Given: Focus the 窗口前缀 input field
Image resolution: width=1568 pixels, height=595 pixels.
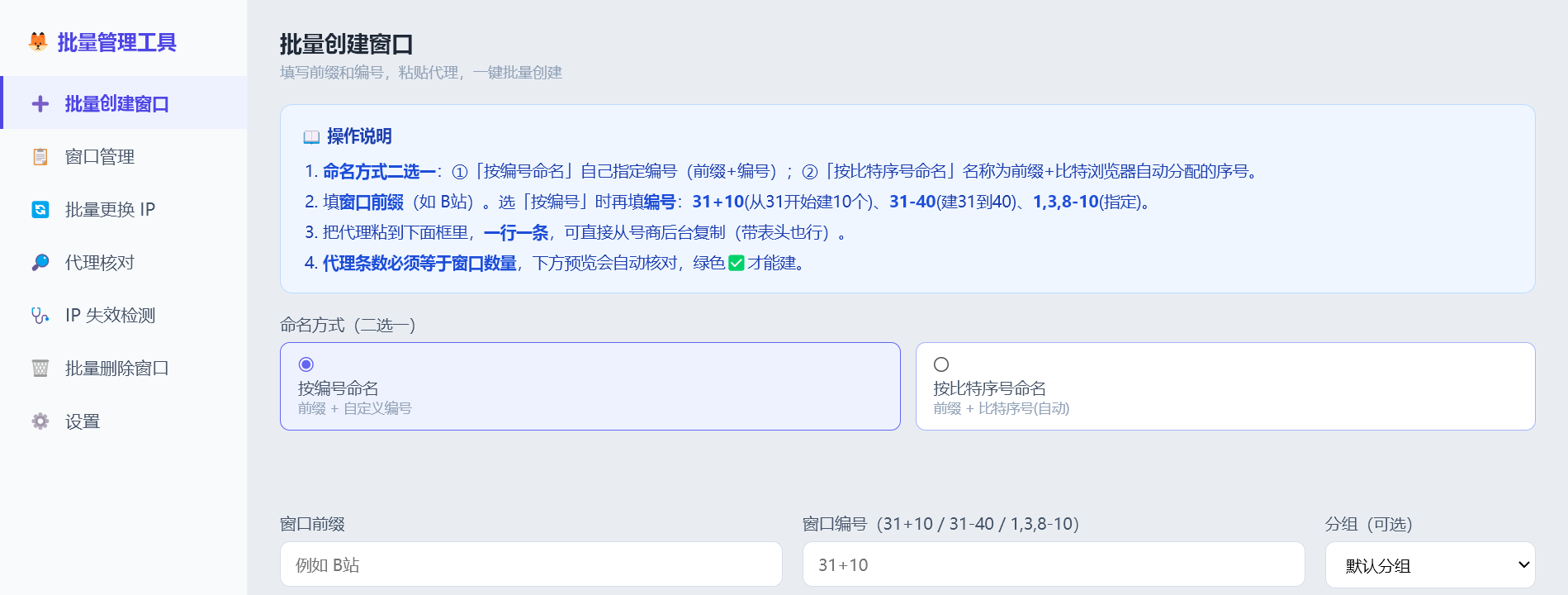Looking at the screenshot, I should point(531,564).
